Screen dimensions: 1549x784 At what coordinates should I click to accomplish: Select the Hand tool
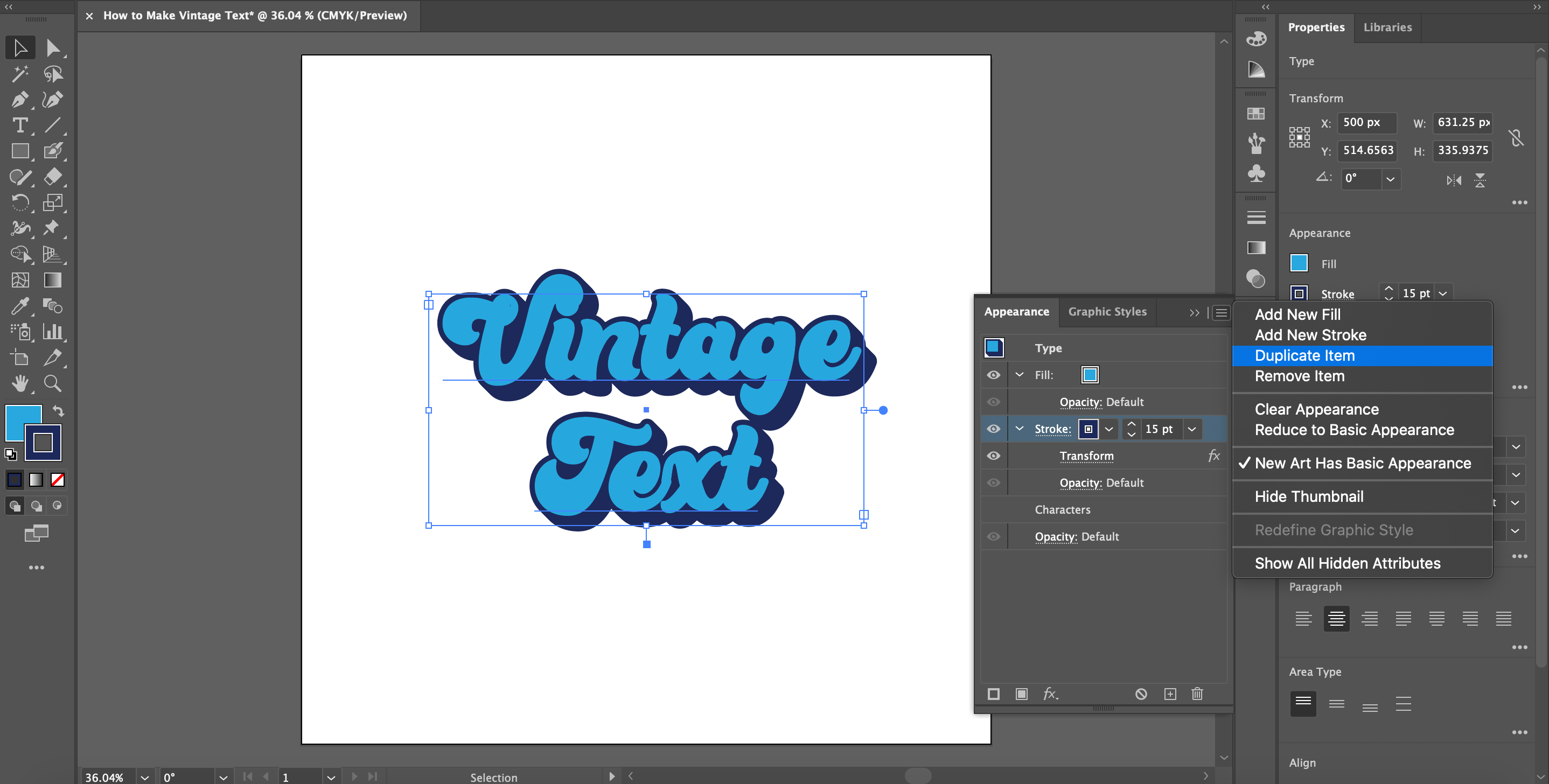tap(20, 383)
